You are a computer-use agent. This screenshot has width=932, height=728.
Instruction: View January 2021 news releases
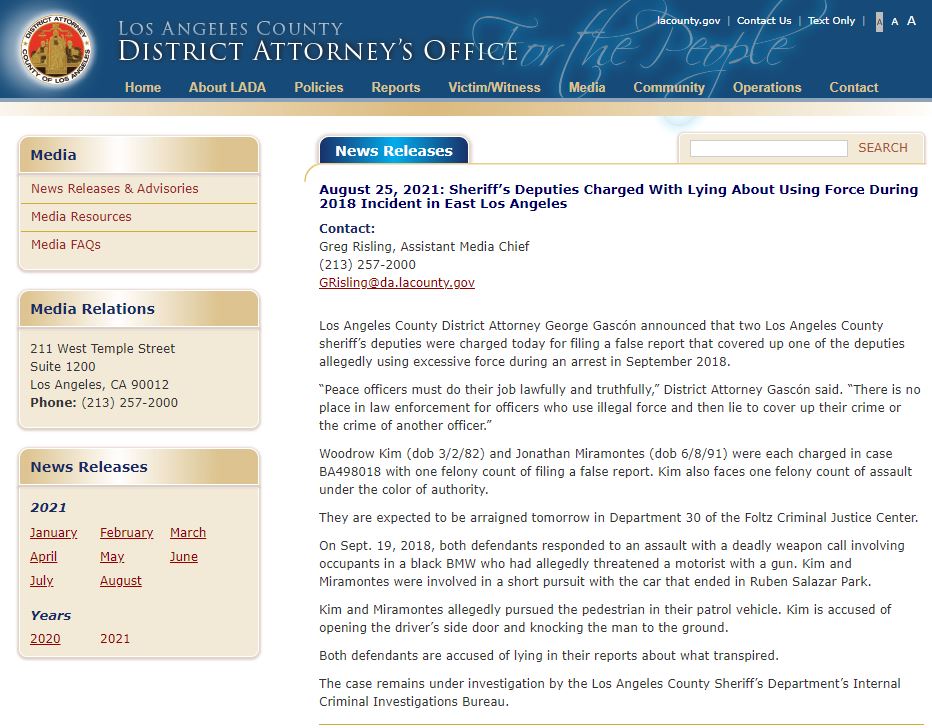click(x=53, y=532)
